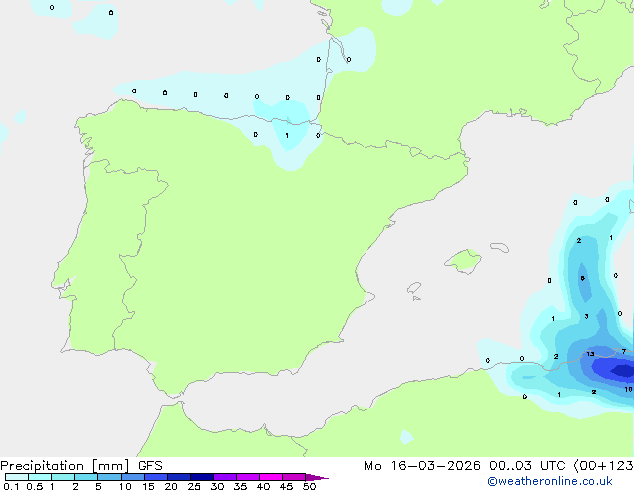The height and width of the screenshot is (490, 634).
Task: Click the "13" precipitation value on the map
Action: 590,354
